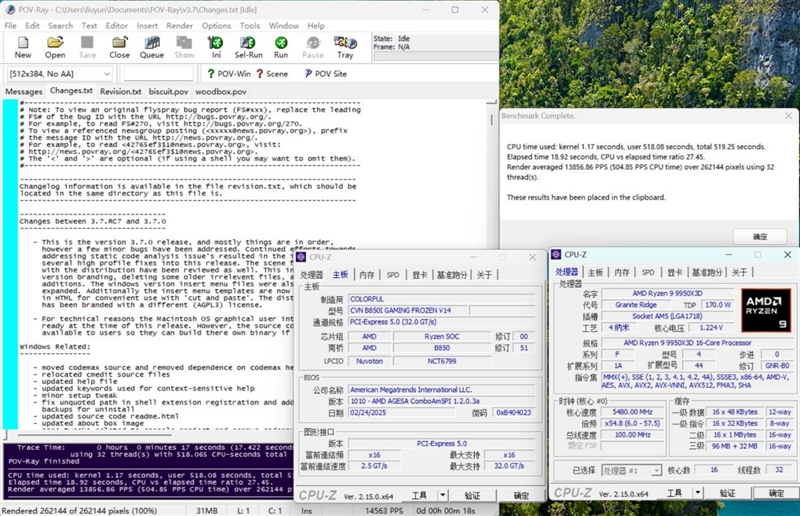Click the AMD Ryzen 9 logo in CPU-Z

764,310
